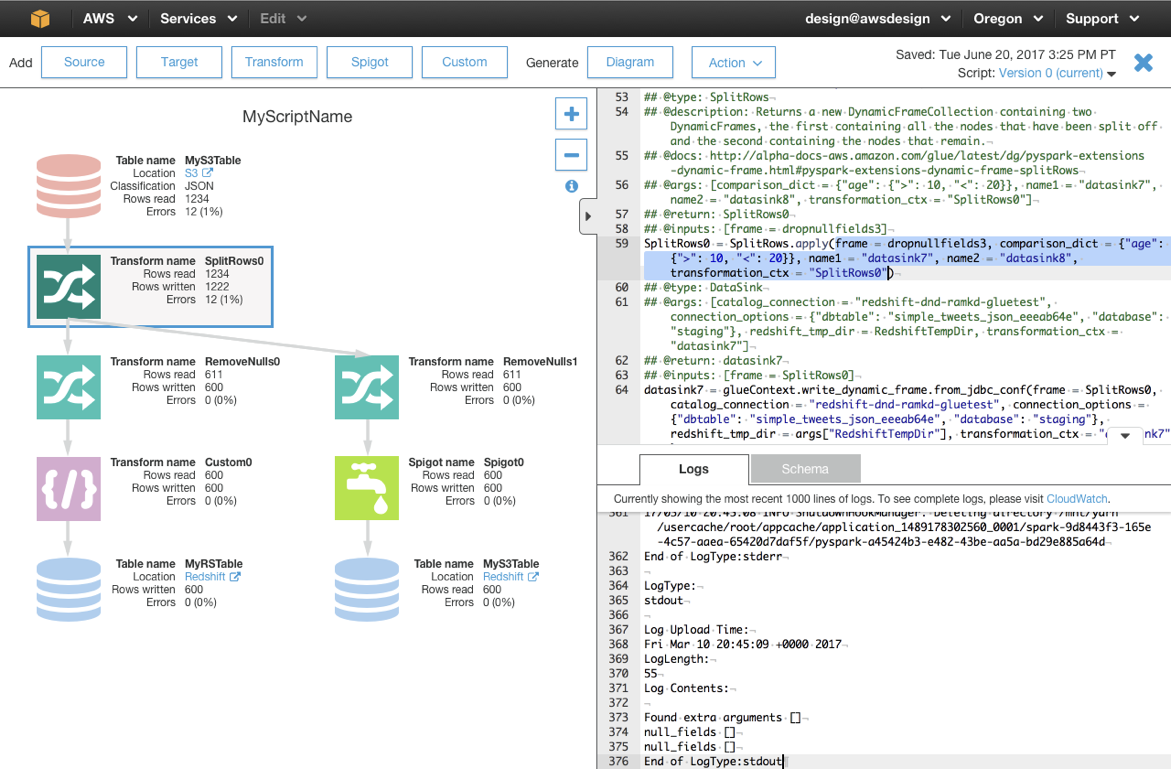Collapse the code panel with arrow handle

tap(588, 216)
